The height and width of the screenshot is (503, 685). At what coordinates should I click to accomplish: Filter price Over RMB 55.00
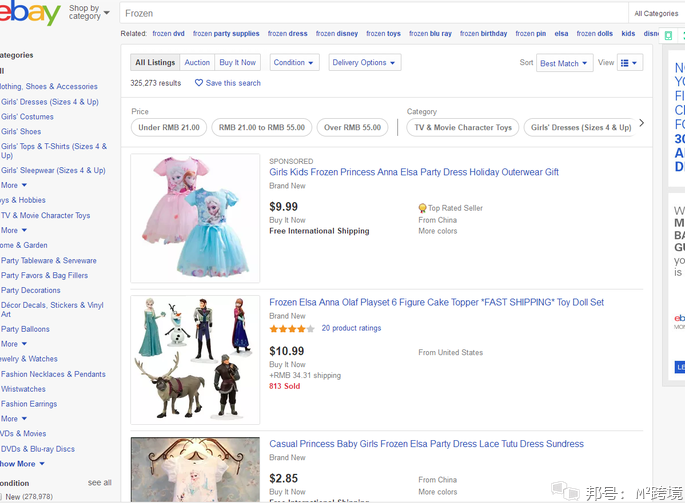click(353, 127)
